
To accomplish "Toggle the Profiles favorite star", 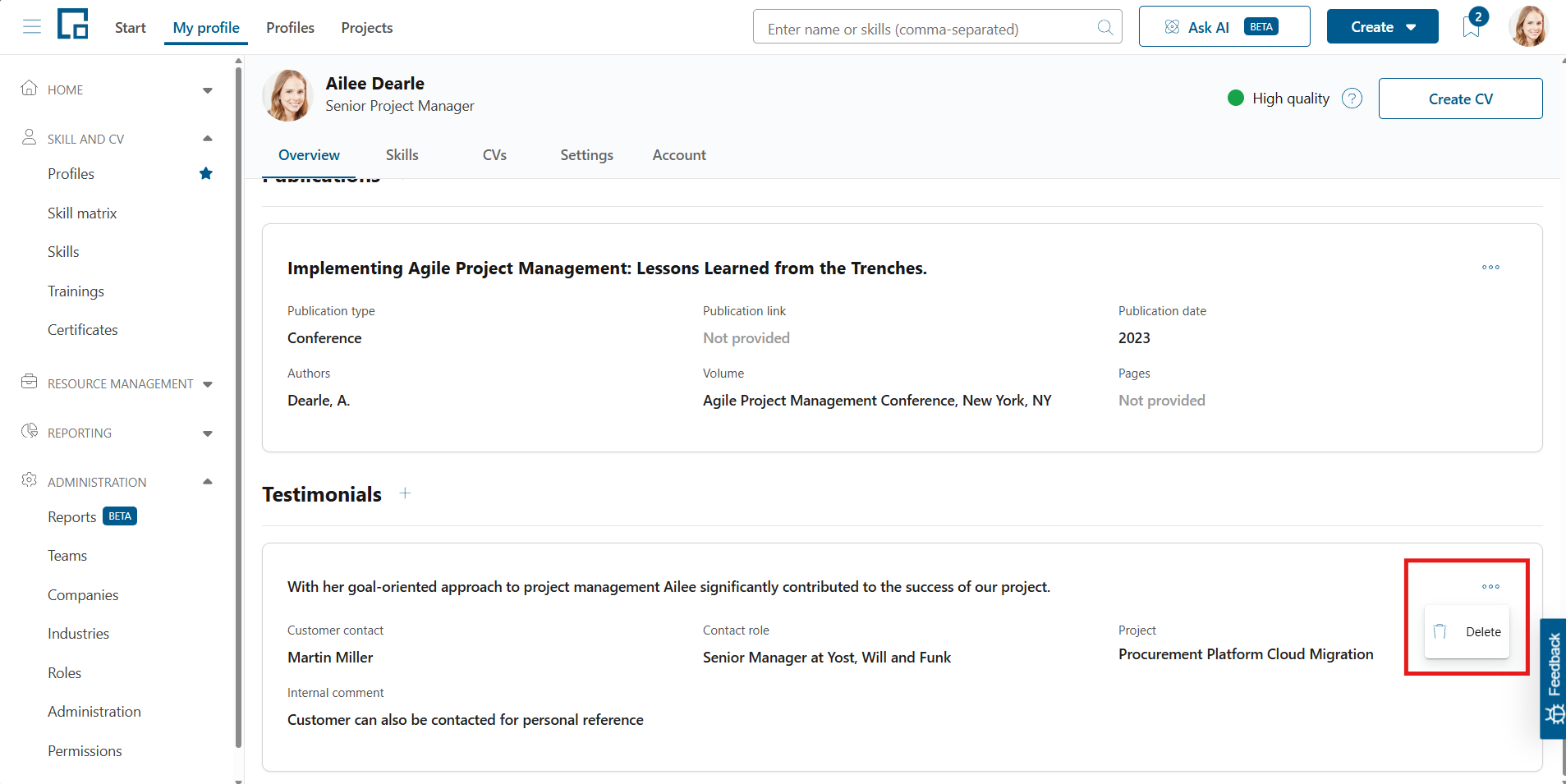I will coord(206,173).
